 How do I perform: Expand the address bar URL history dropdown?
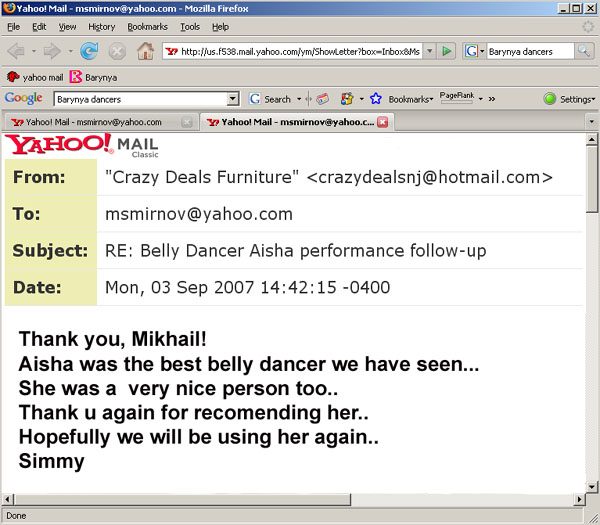click(429, 50)
